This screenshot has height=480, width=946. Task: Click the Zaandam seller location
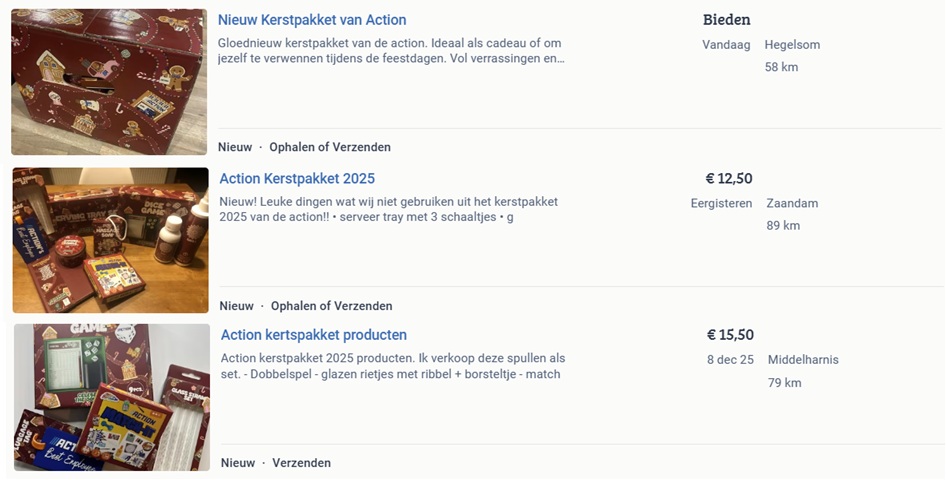[792, 203]
